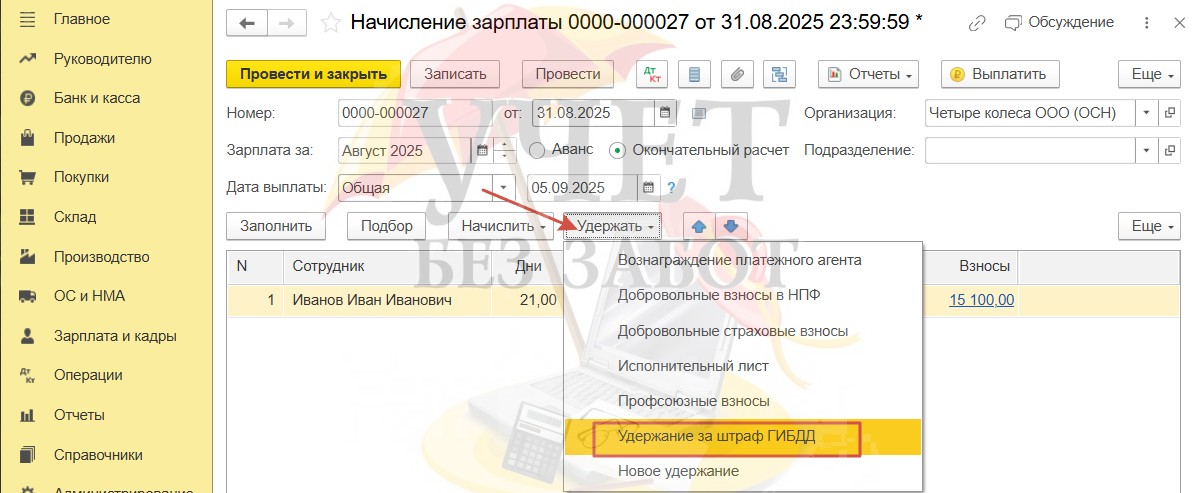Viewport: 1198px width, 493px height.
Task: Open the Производство section
Action: point(102,257)
